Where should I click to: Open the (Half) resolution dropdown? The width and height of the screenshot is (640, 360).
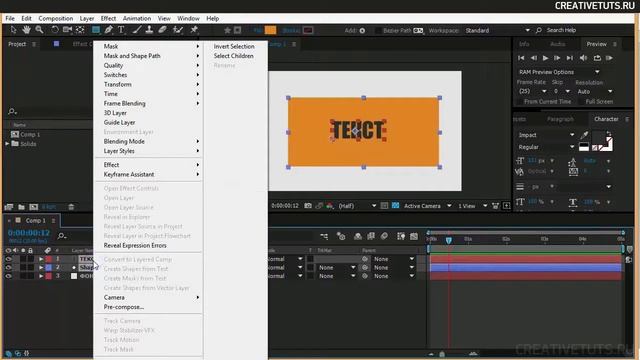coord(357,206)
